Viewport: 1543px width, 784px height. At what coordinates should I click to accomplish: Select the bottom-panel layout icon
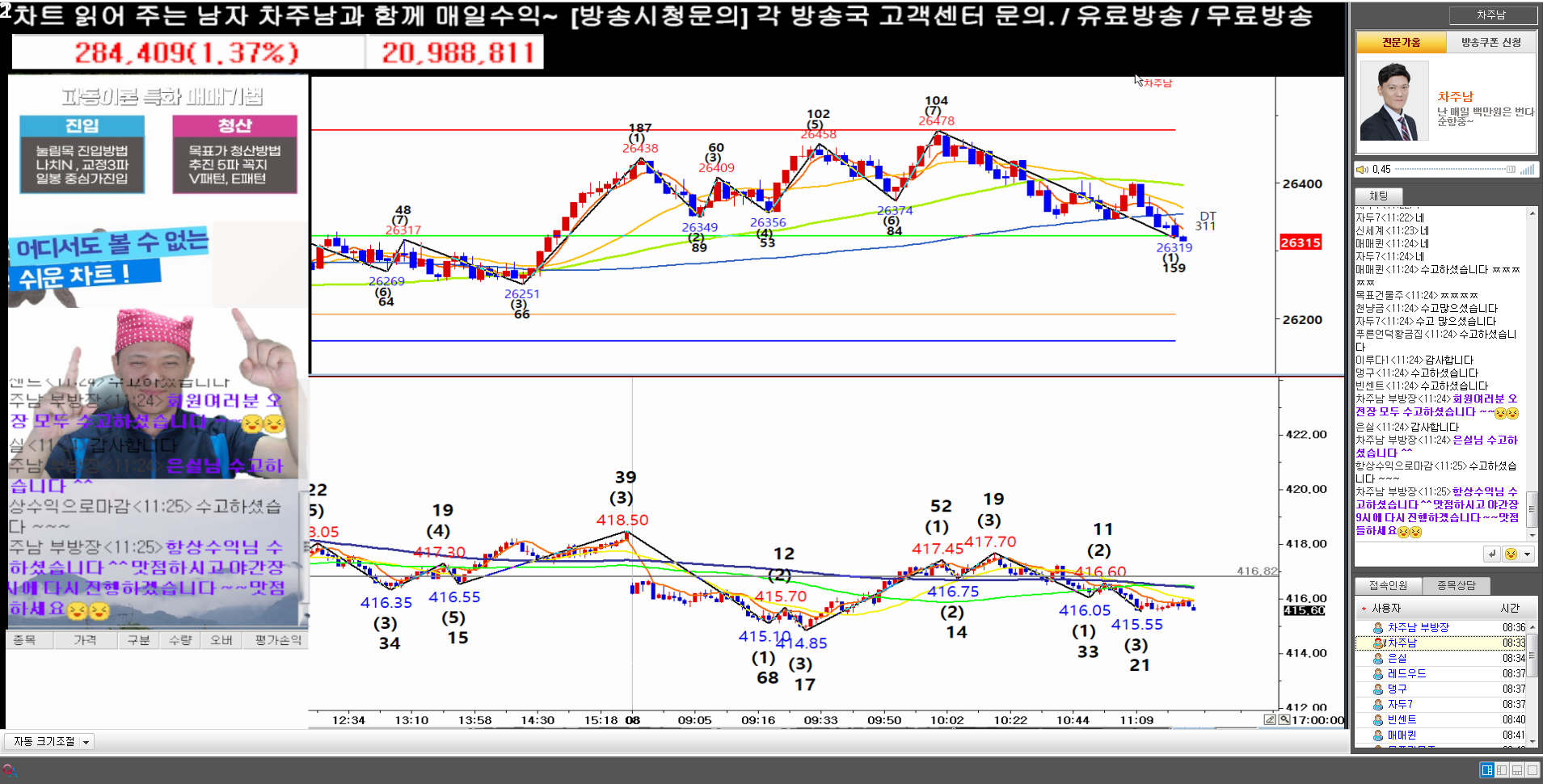[x=1517, y=770]
